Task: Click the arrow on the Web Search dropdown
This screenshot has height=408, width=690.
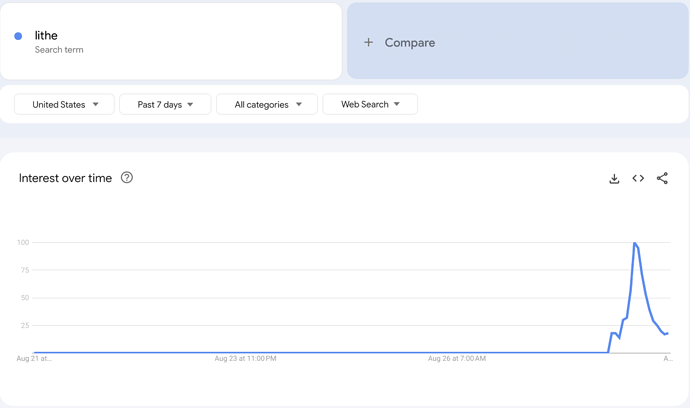Action: click(x=396, y=104)
